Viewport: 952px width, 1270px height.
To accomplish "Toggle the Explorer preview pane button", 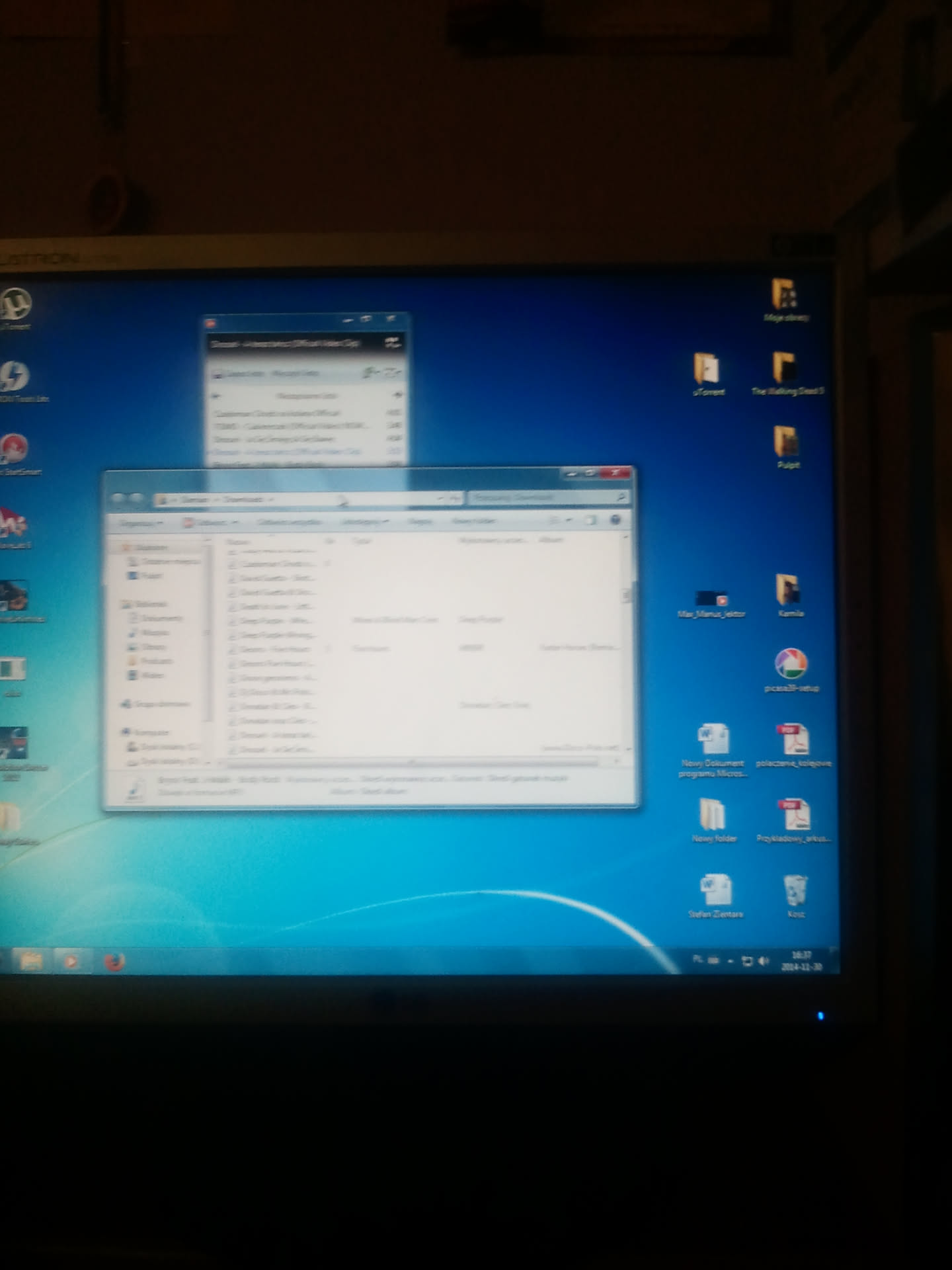I will point(590,521).
